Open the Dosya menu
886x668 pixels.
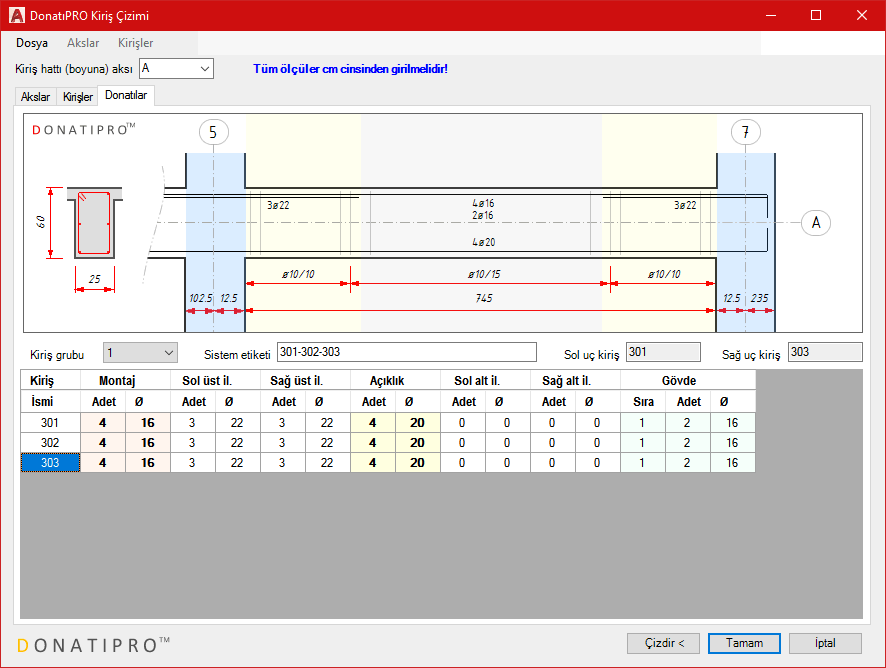32,43
